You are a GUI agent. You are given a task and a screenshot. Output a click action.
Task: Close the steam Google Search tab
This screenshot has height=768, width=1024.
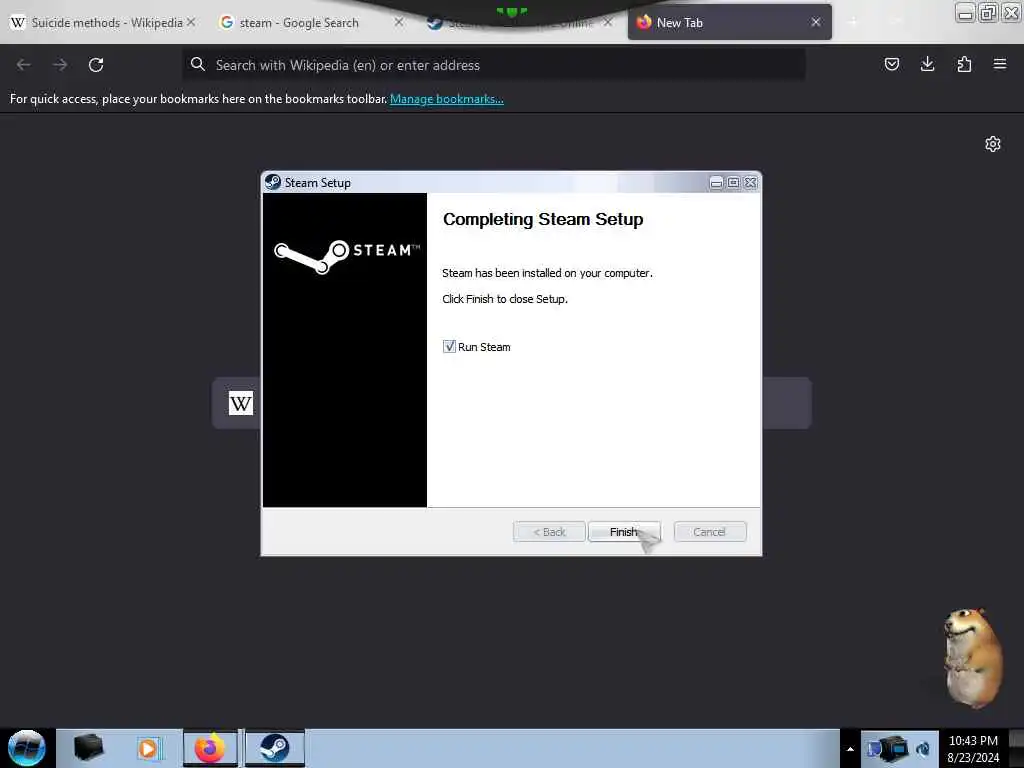click(x=399, y=22)
